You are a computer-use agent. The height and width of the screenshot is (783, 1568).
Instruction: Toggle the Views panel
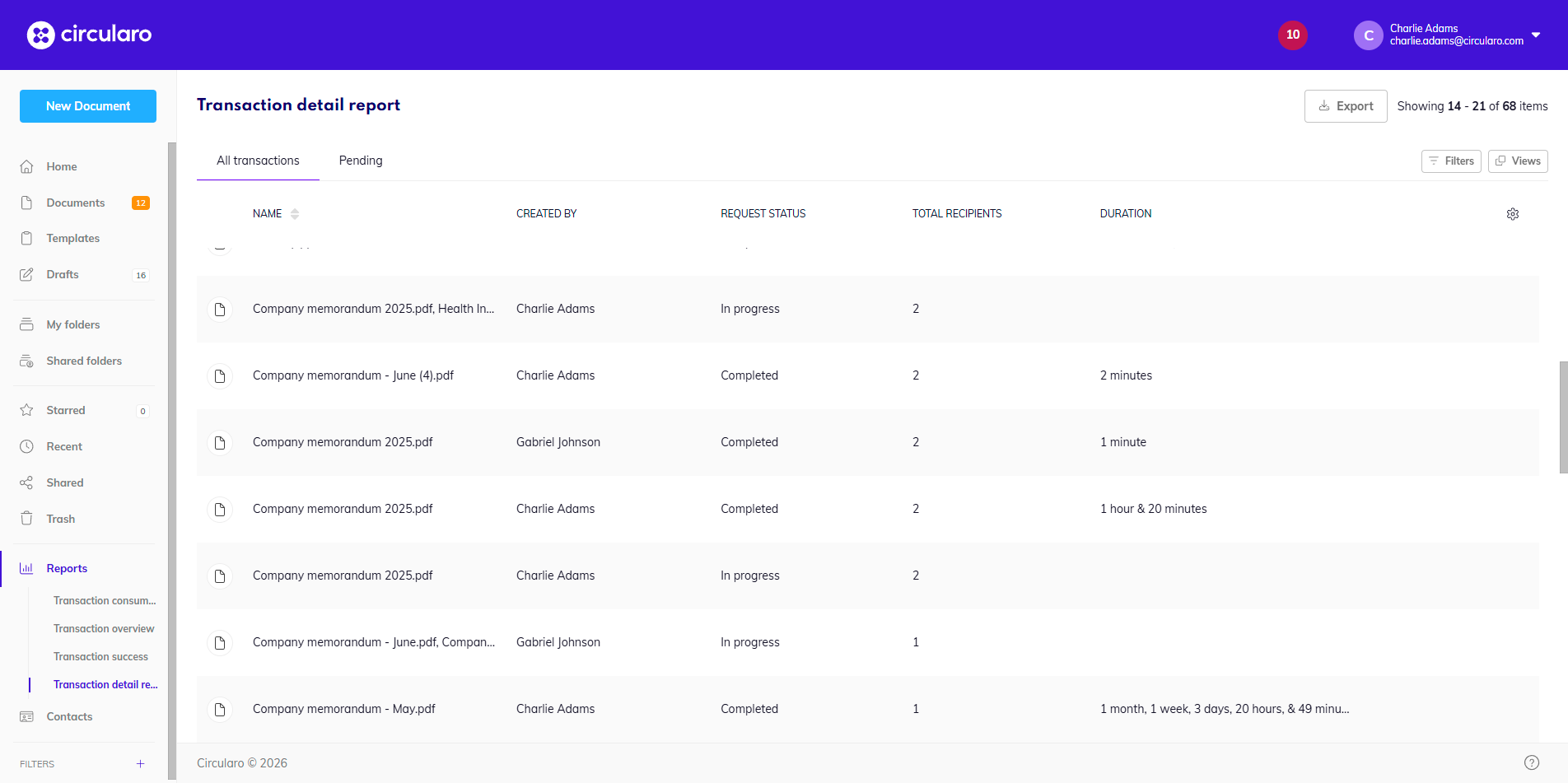tap(1518, 161)
